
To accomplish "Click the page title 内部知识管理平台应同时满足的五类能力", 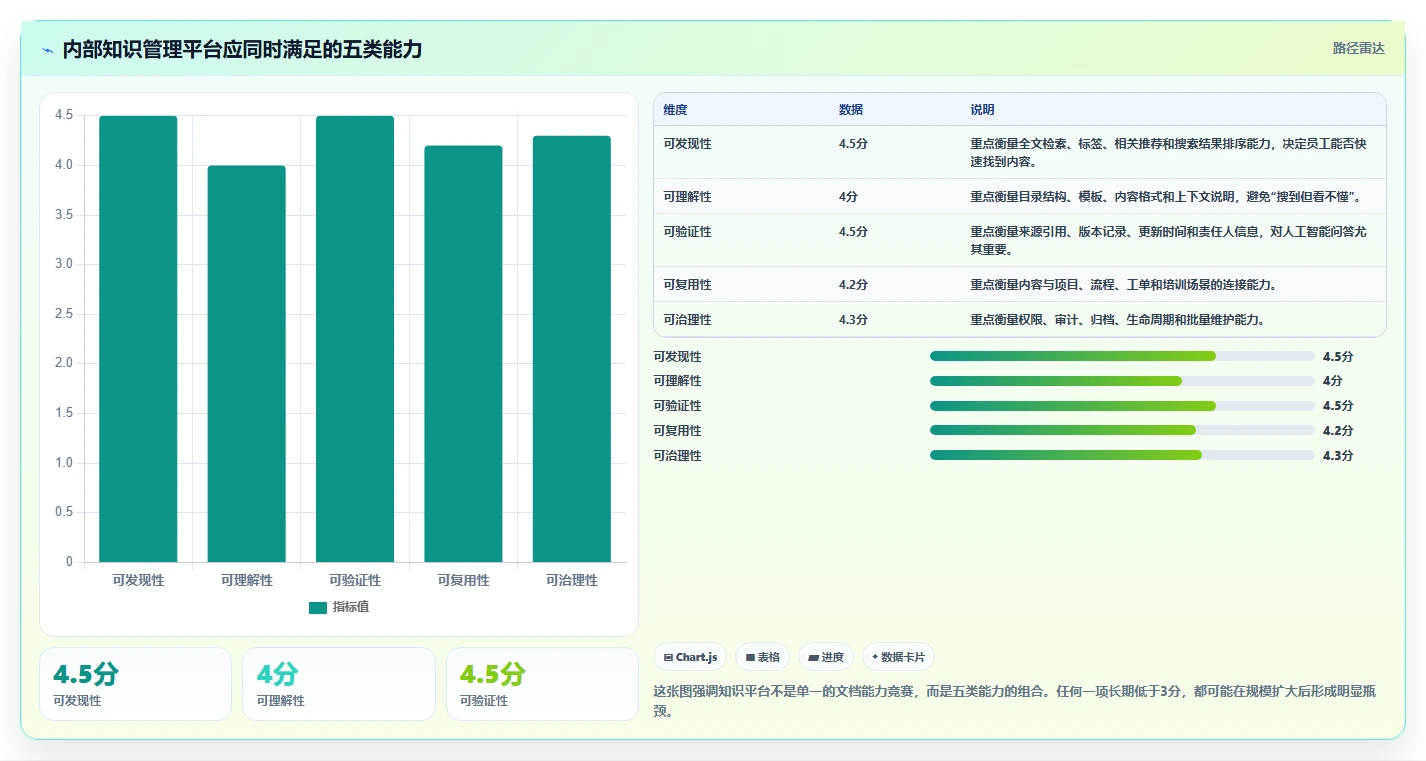I will [x=242, y=50].
